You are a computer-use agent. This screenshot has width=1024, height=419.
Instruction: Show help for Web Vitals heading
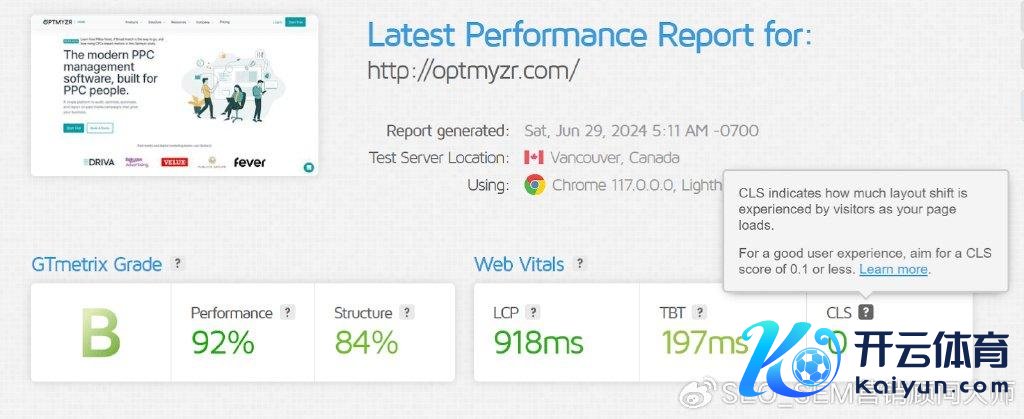tap(580, 264)
